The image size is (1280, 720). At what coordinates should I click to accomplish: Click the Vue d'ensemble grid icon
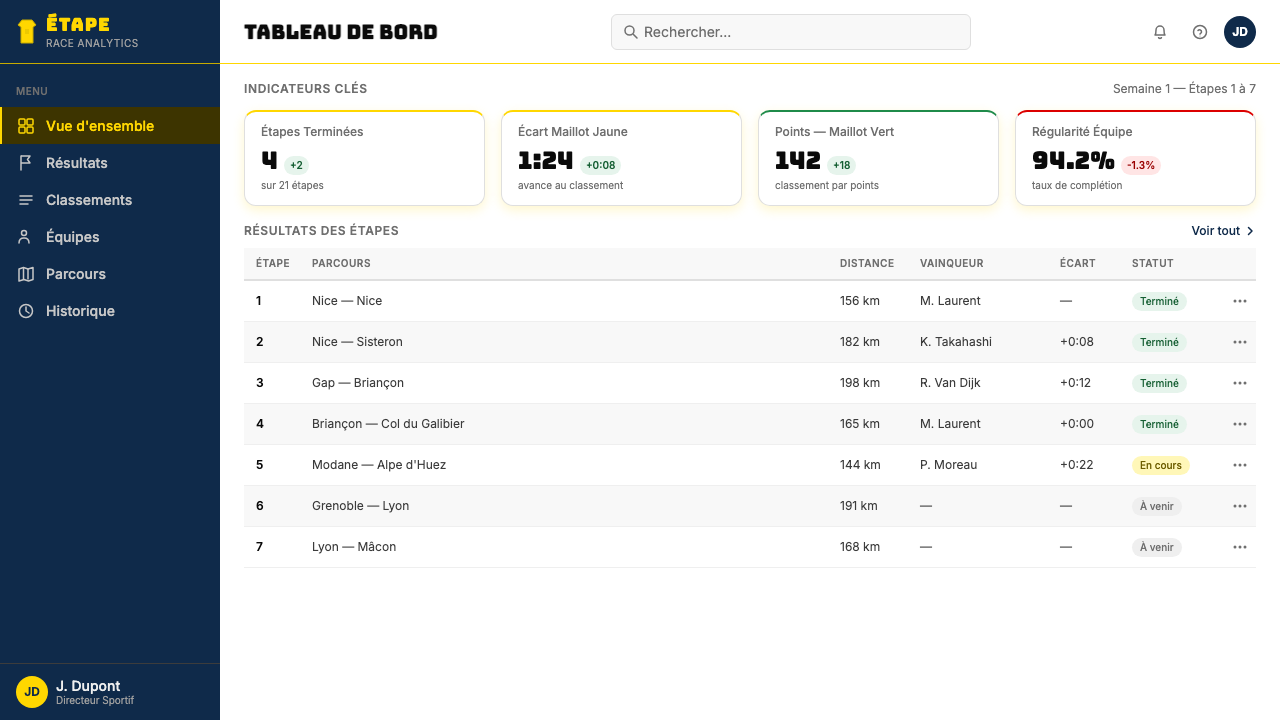(26, 126)
